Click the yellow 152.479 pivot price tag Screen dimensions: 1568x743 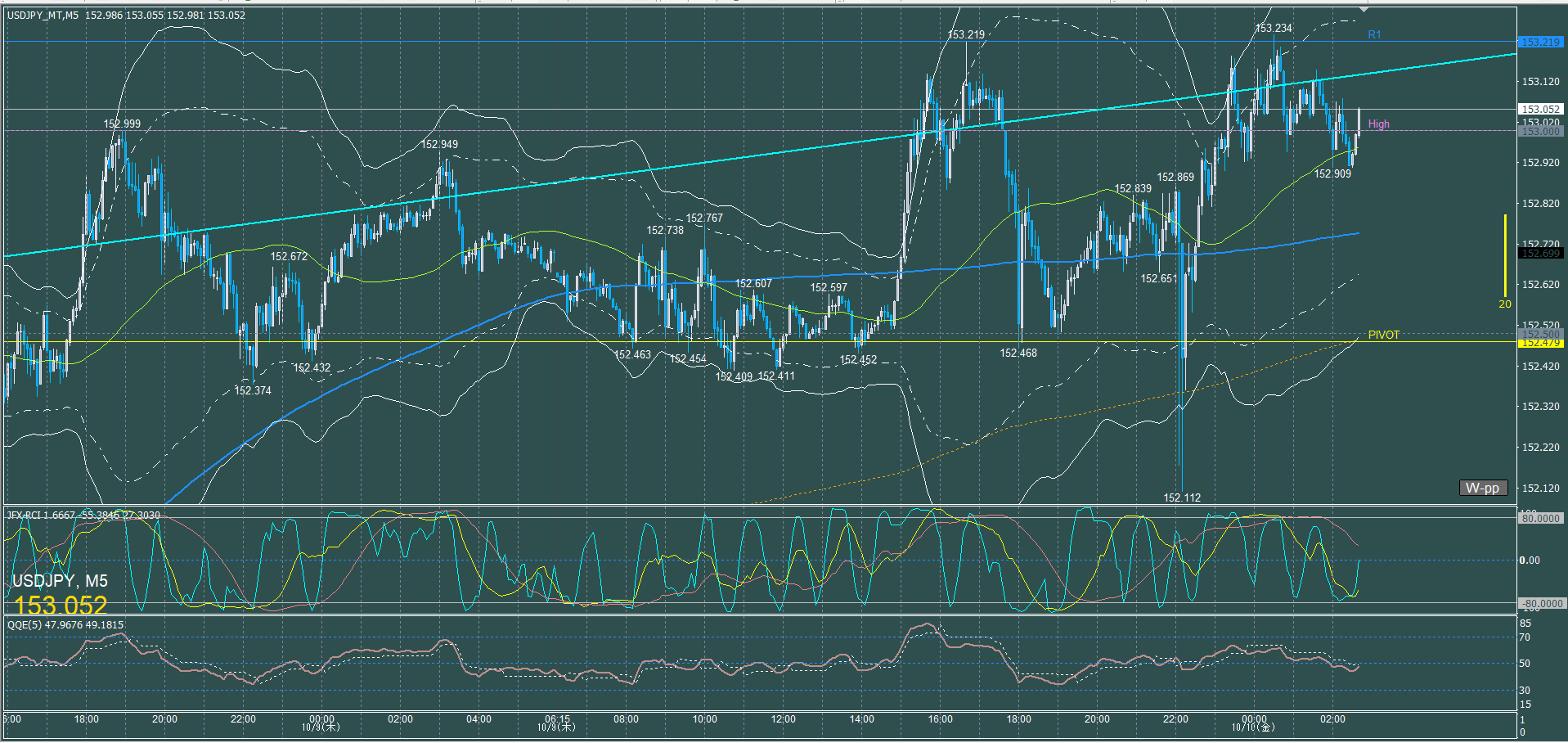pos(1540,343)
